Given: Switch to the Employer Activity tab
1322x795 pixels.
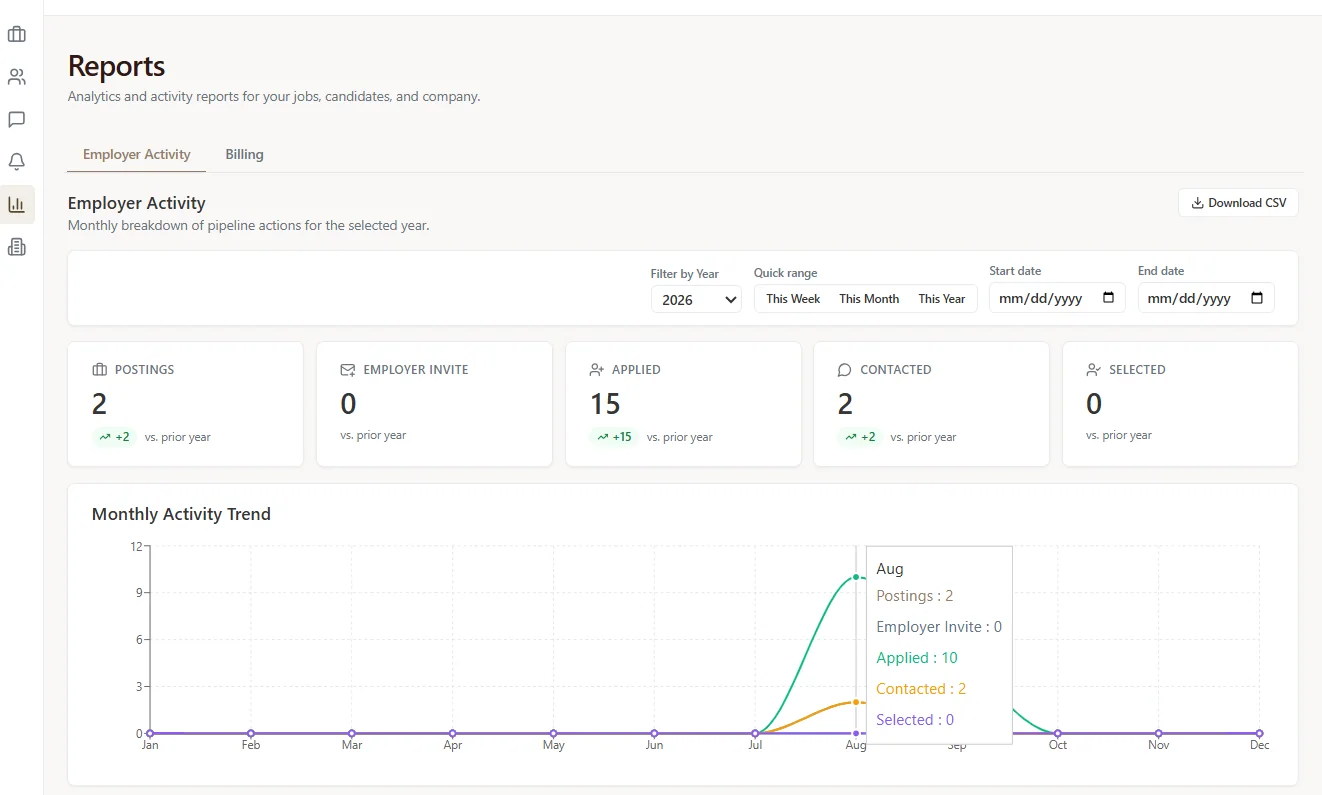Looking at the screenshot, I should [x=137, y=154].
